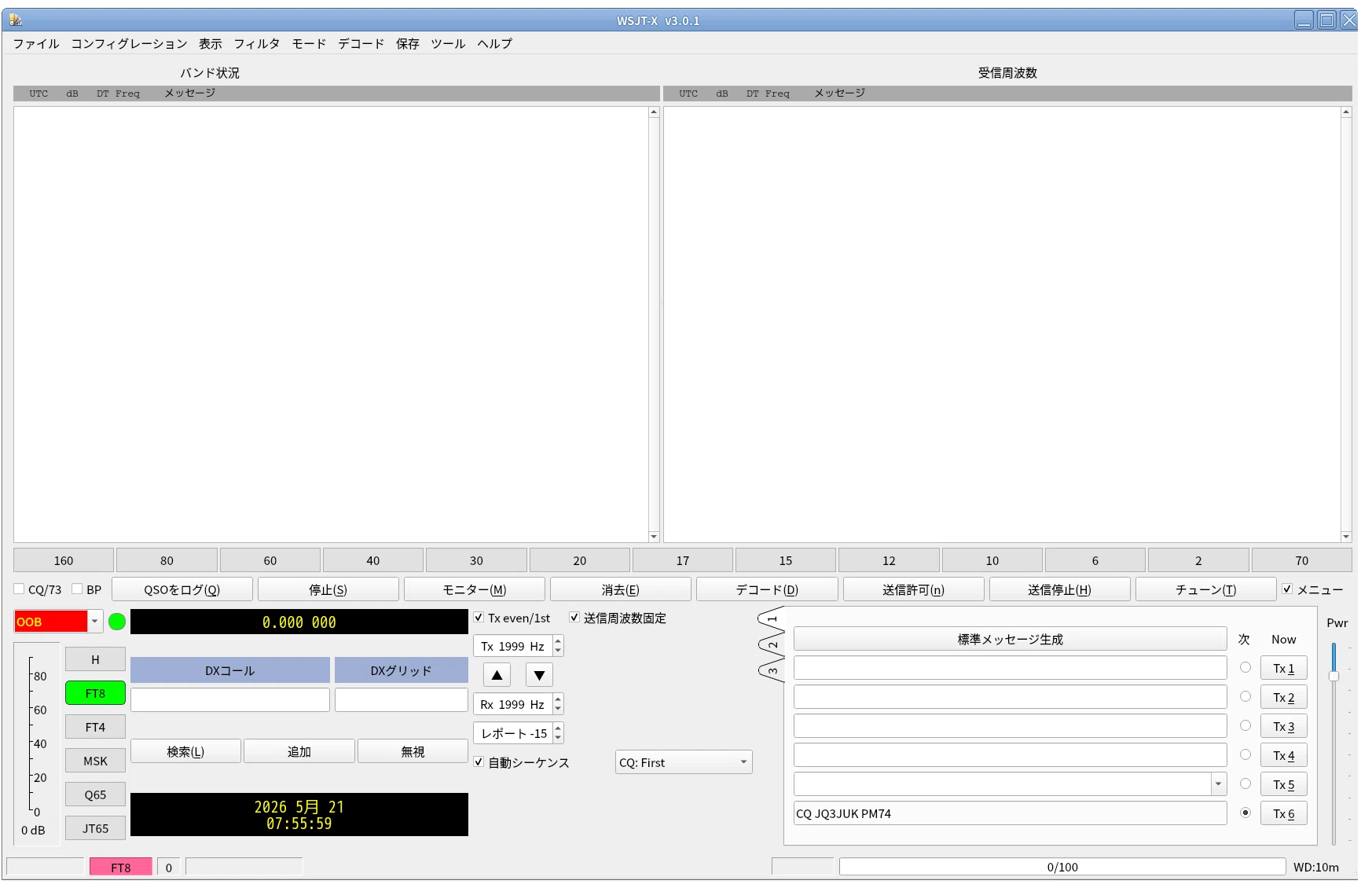Click the DXグリッド input field

click(402, 699)
